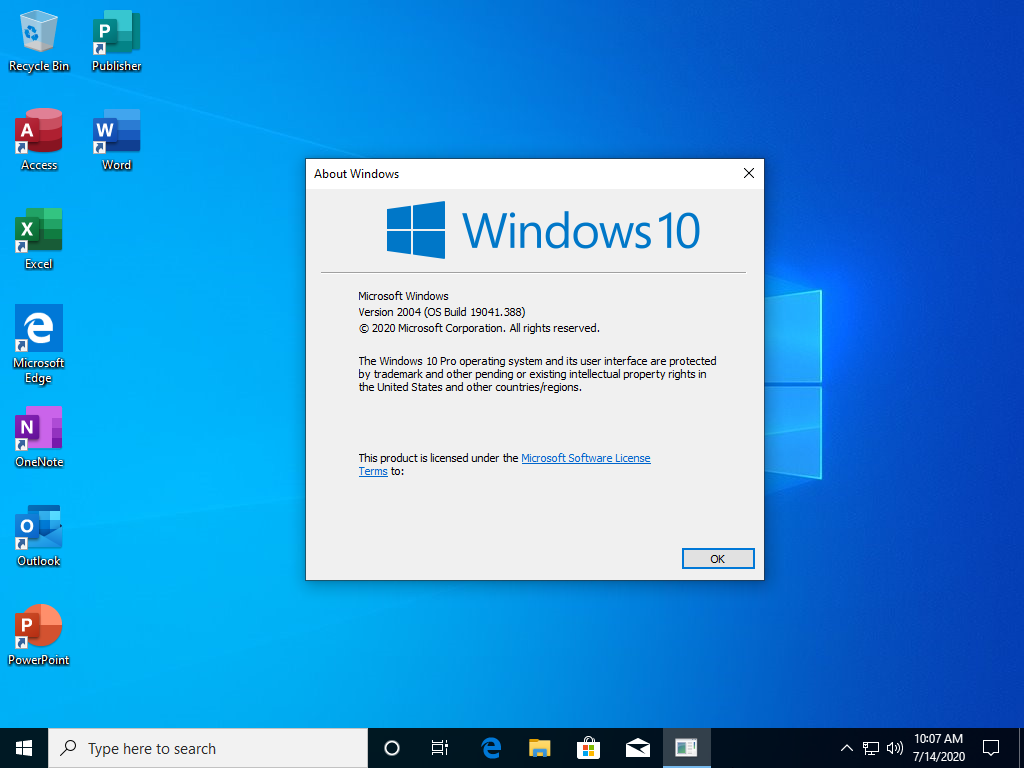1024x768 pixels.
Task: Open Microsoft Store from the taskbar
Action: coord(588,748)
